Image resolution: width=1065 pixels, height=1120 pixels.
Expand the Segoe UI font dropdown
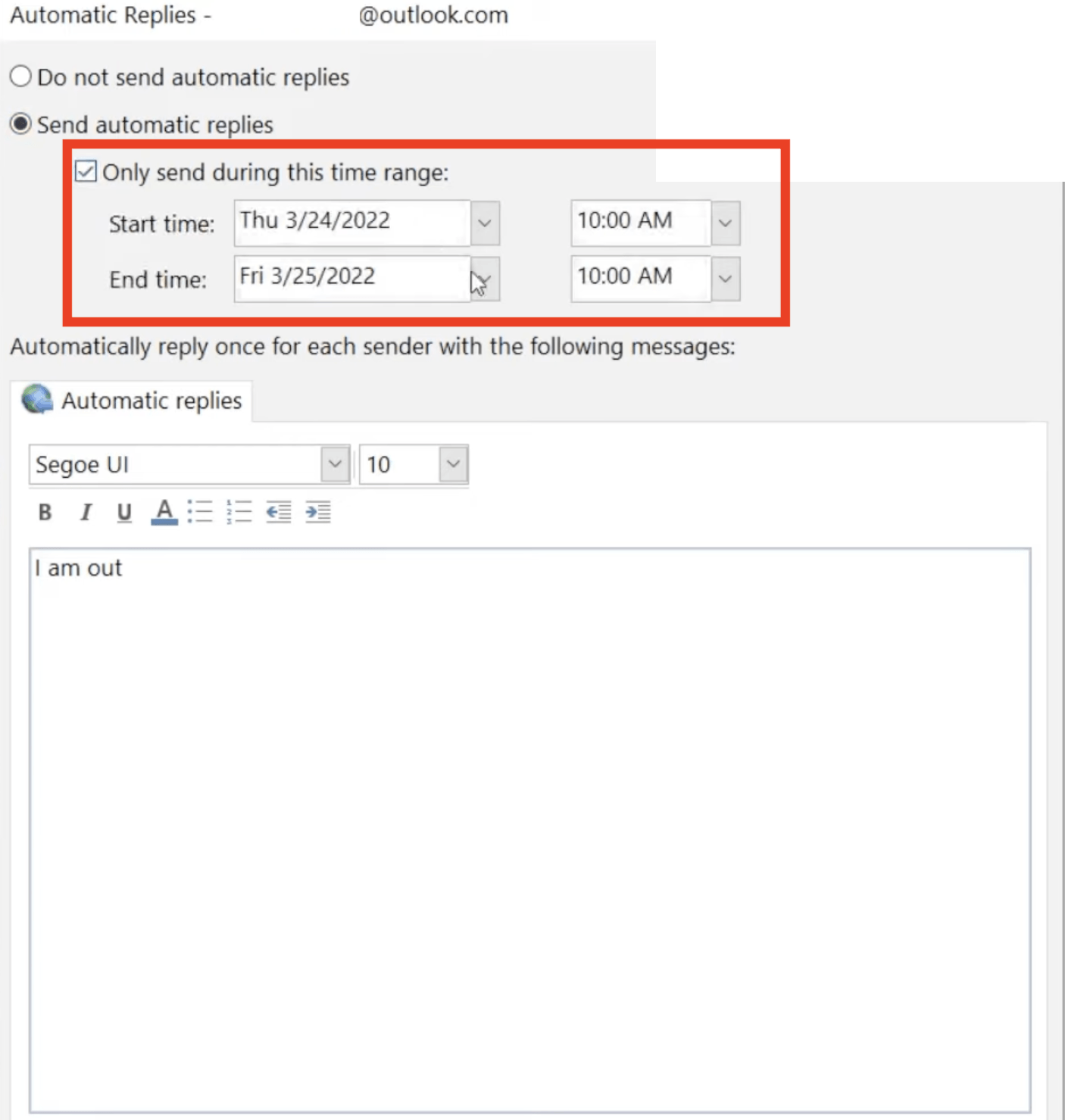[335, 463]
